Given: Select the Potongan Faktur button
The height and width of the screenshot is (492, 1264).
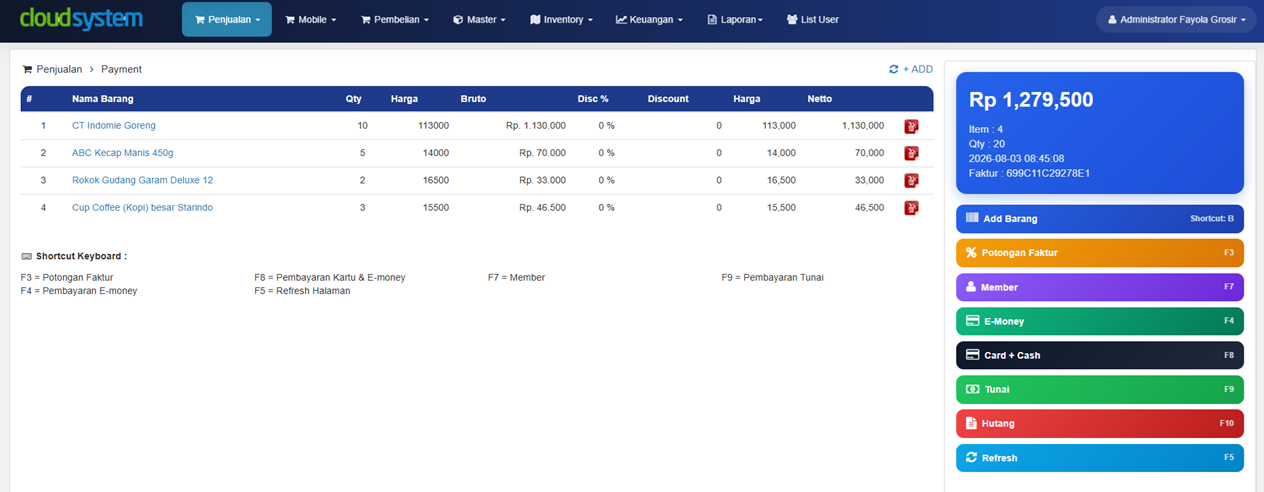Looking at the screenshot, I should click(1100, 253).
